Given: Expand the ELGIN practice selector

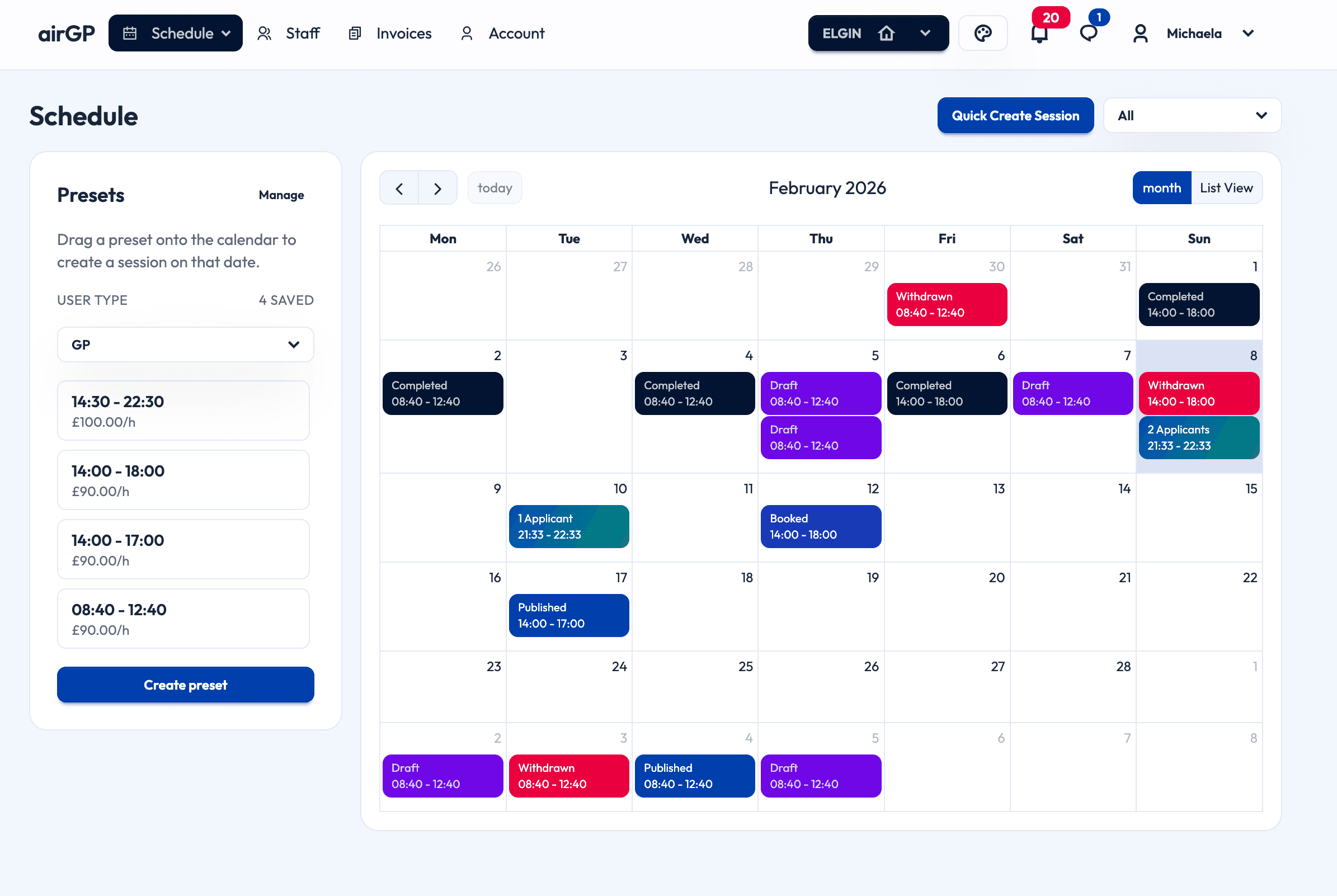Looking at the screenshot, I should [x=925, y=34].
